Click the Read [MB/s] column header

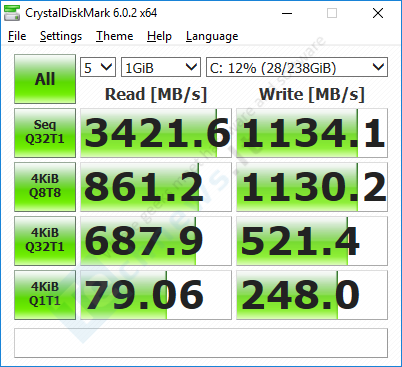[x=156, y=94]
